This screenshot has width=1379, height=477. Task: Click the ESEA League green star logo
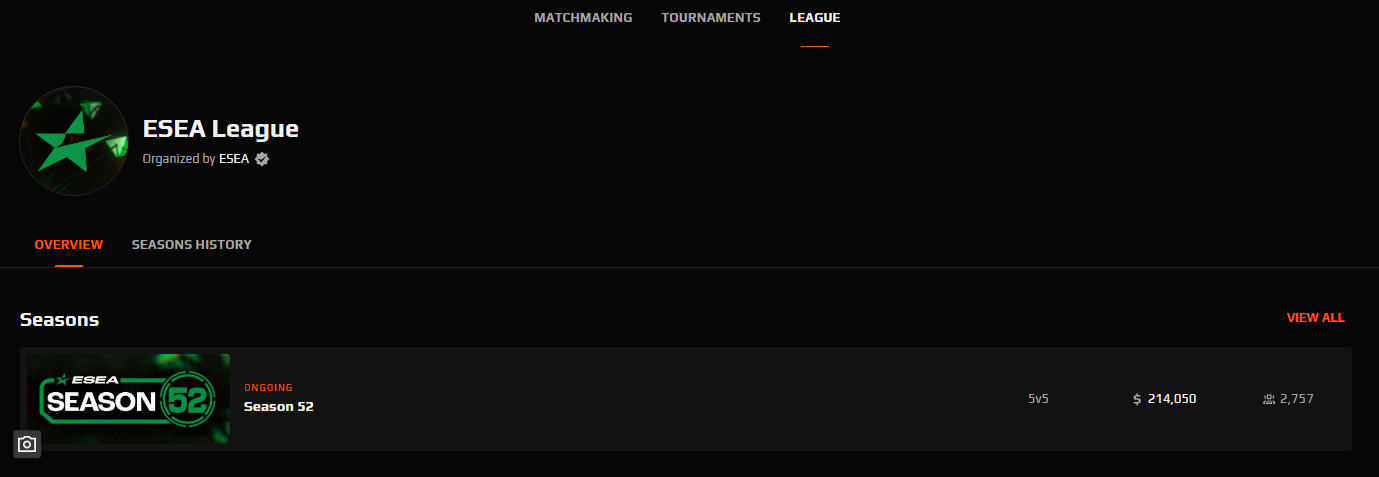pos(74,141)
